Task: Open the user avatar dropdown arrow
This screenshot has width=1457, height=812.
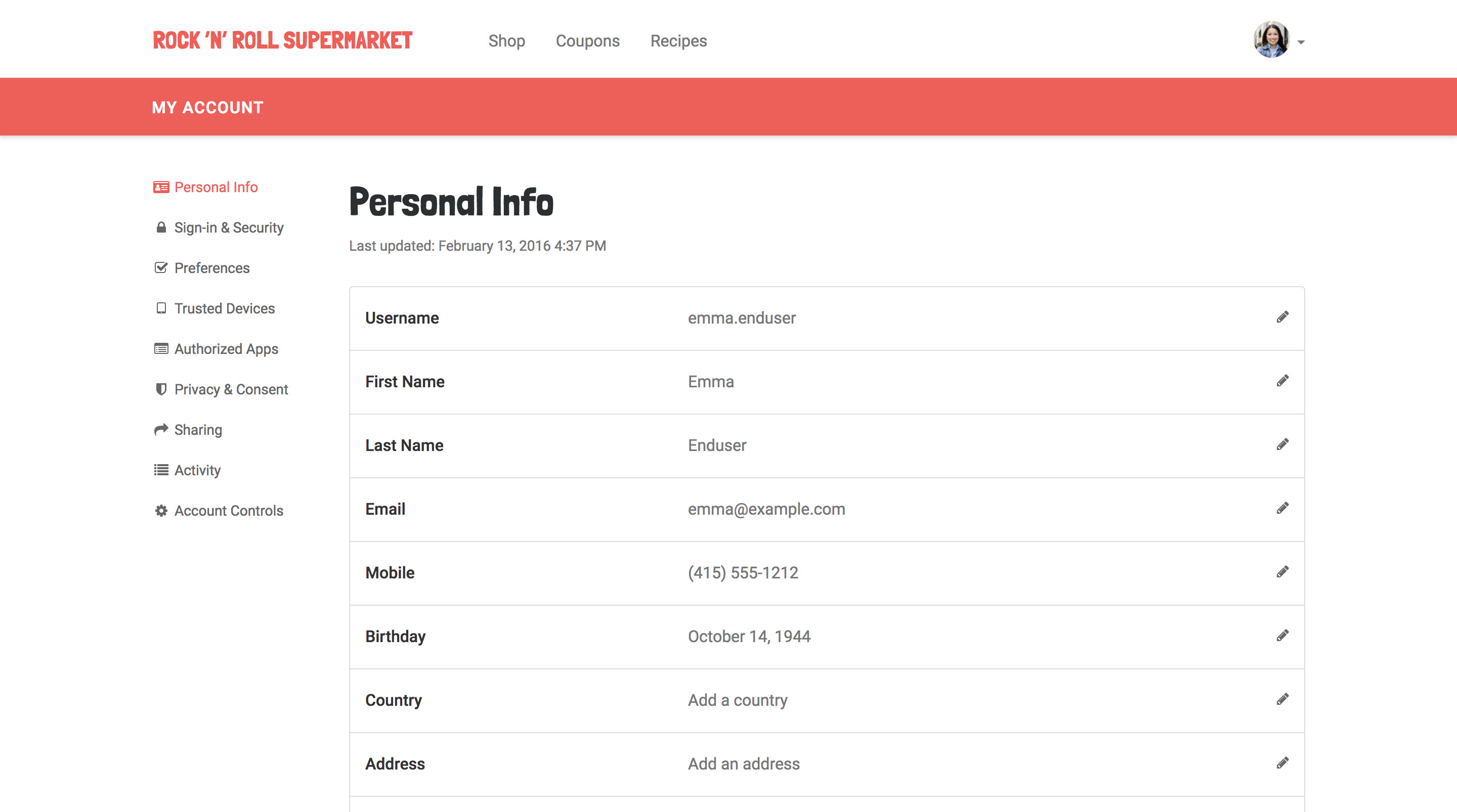Action: (1301, 42)
